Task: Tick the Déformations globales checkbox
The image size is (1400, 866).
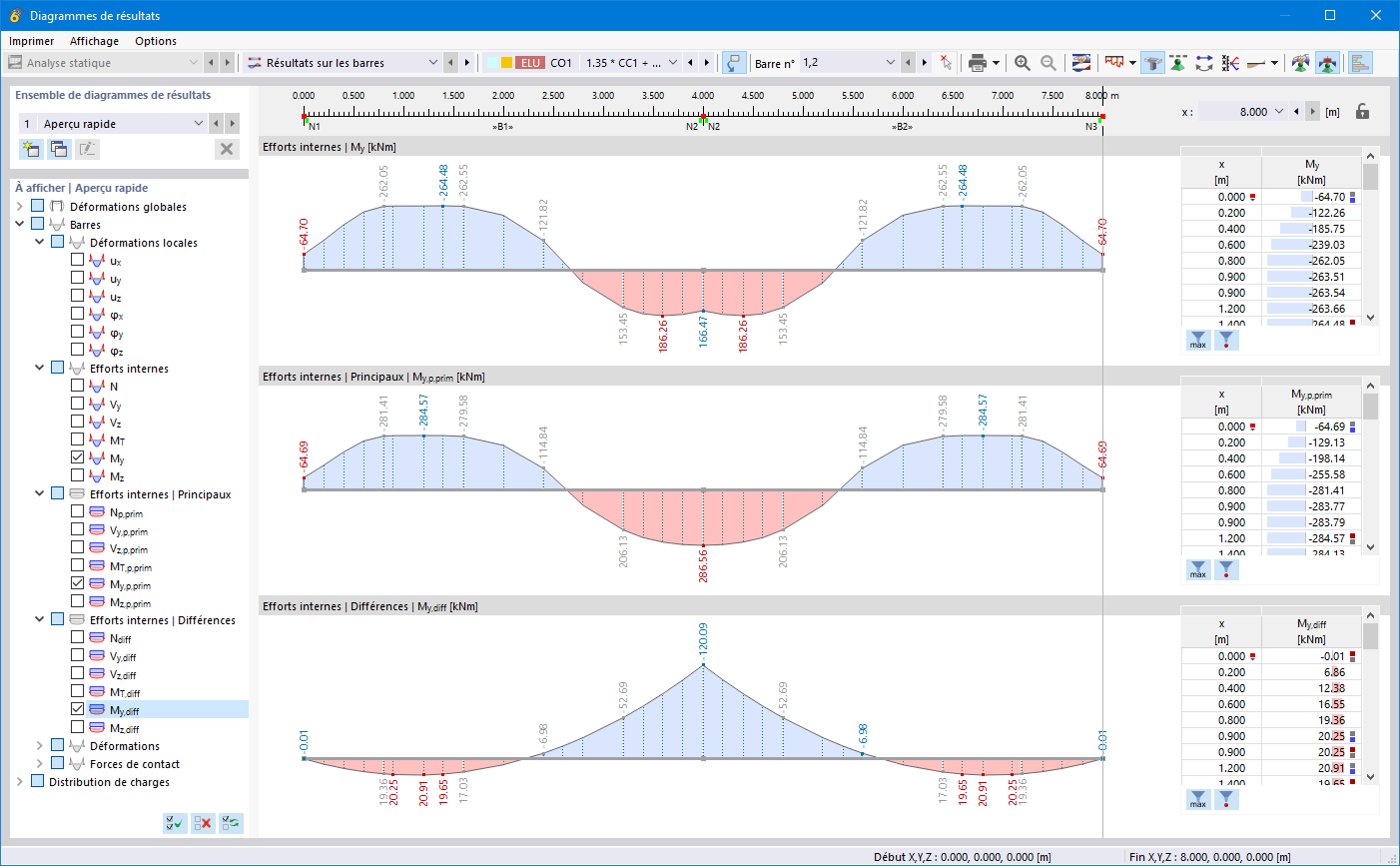Action: click(x=38, y=206)
